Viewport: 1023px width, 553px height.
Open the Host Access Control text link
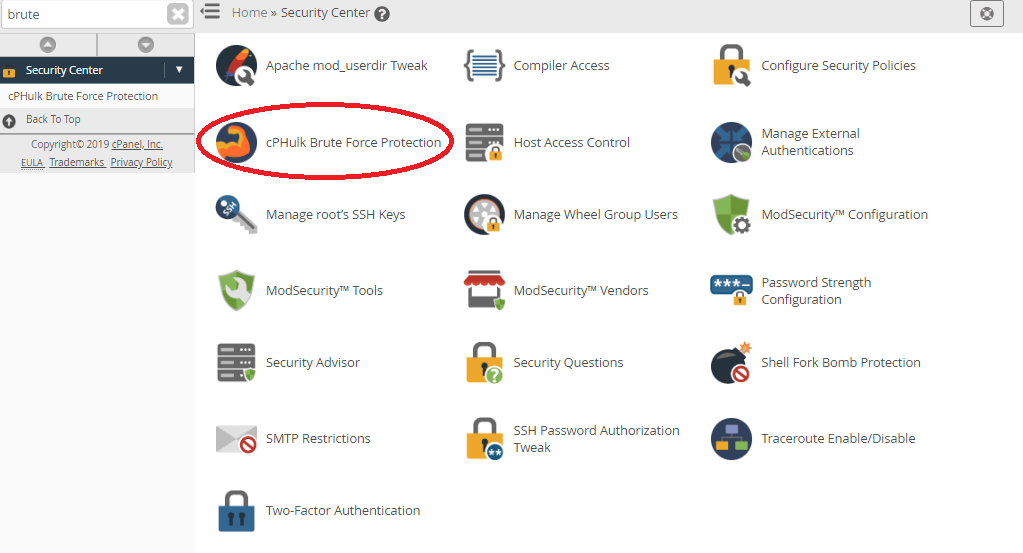(x=572, y=142)
